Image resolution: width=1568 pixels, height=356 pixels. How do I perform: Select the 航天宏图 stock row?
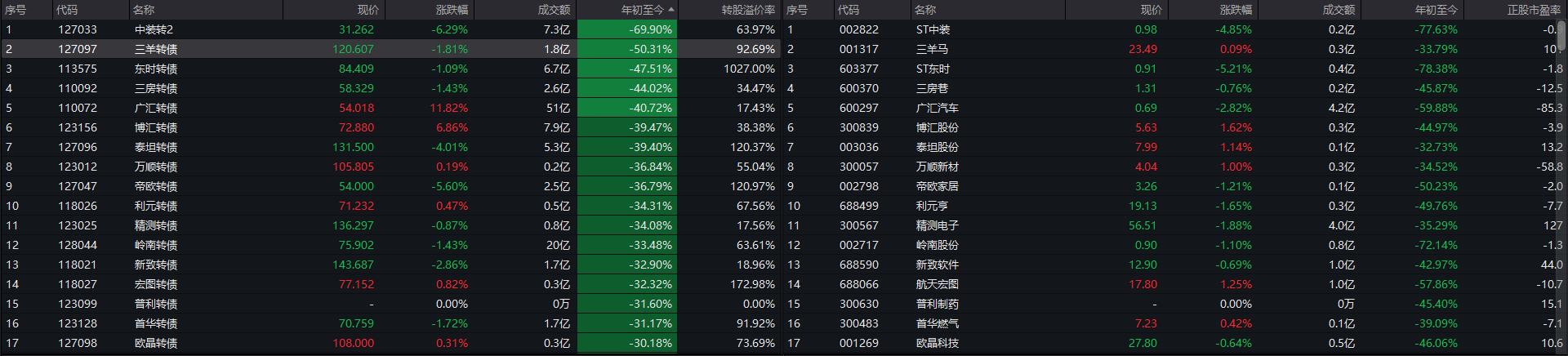[x=937, y=284]
